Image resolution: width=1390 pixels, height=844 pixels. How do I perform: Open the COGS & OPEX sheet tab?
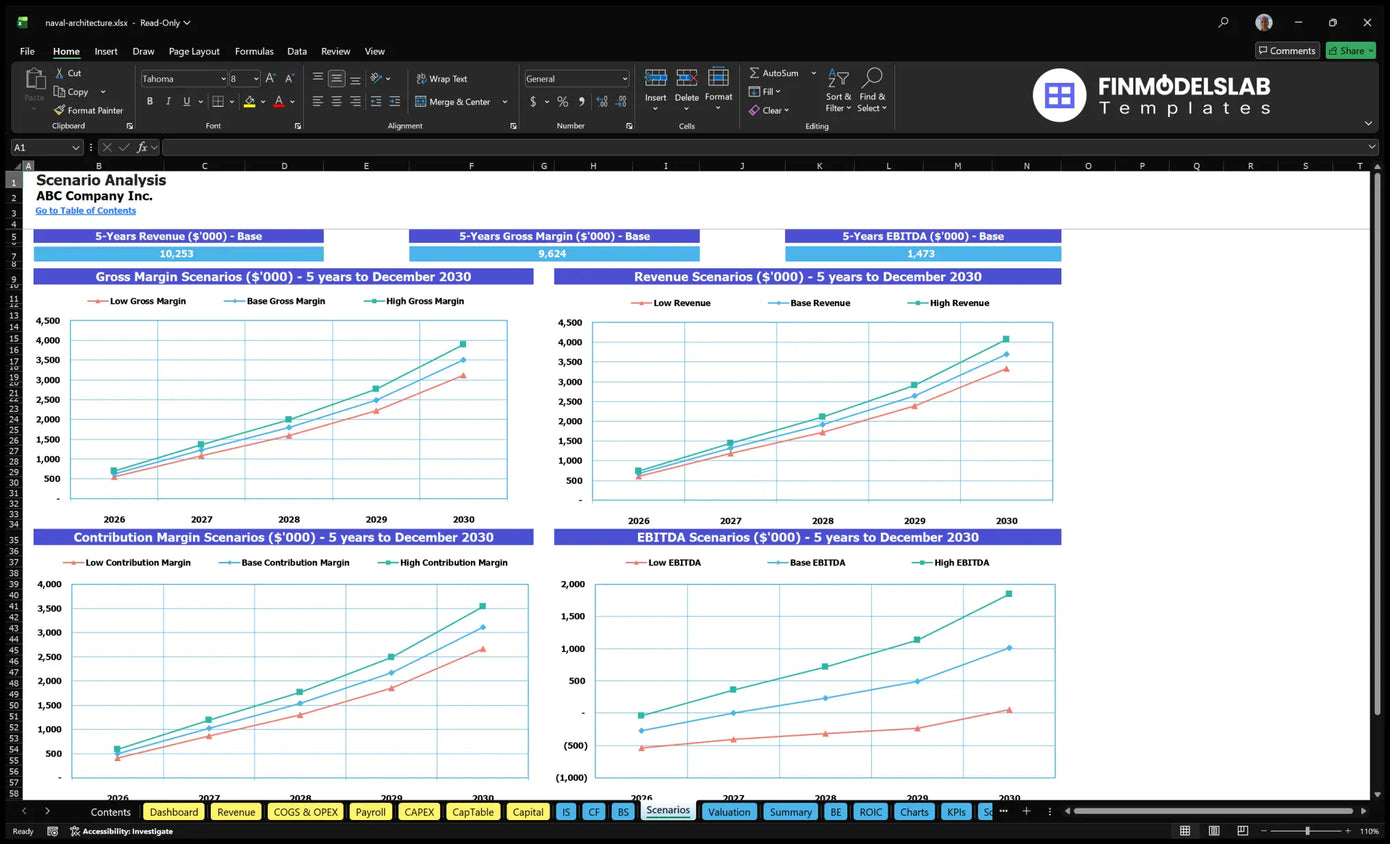click(306, 812)
